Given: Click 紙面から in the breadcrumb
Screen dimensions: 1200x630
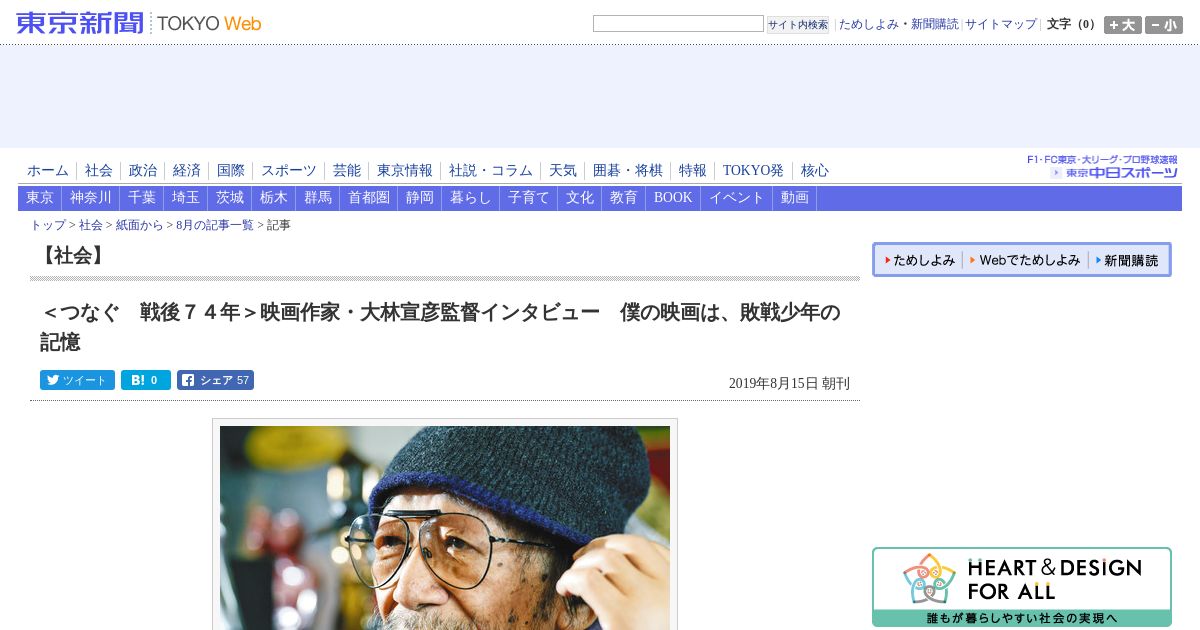Looking at the screenshot, I should [139, 226].
